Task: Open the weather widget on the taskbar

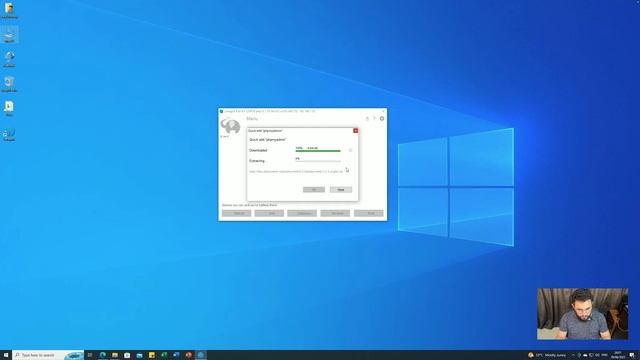Action: point(547,355)
